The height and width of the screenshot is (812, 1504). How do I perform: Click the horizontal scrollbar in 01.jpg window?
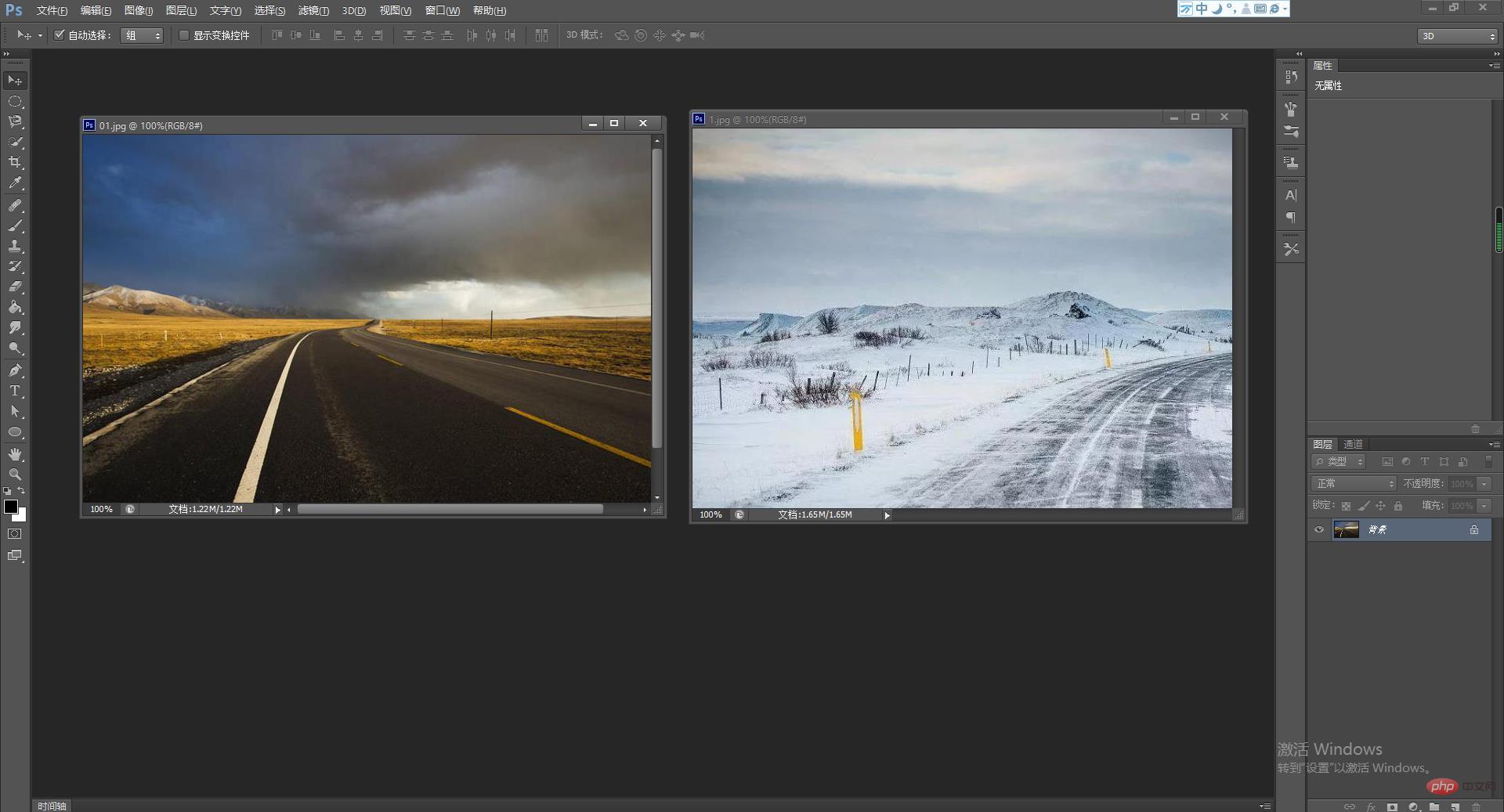point(450,510)
